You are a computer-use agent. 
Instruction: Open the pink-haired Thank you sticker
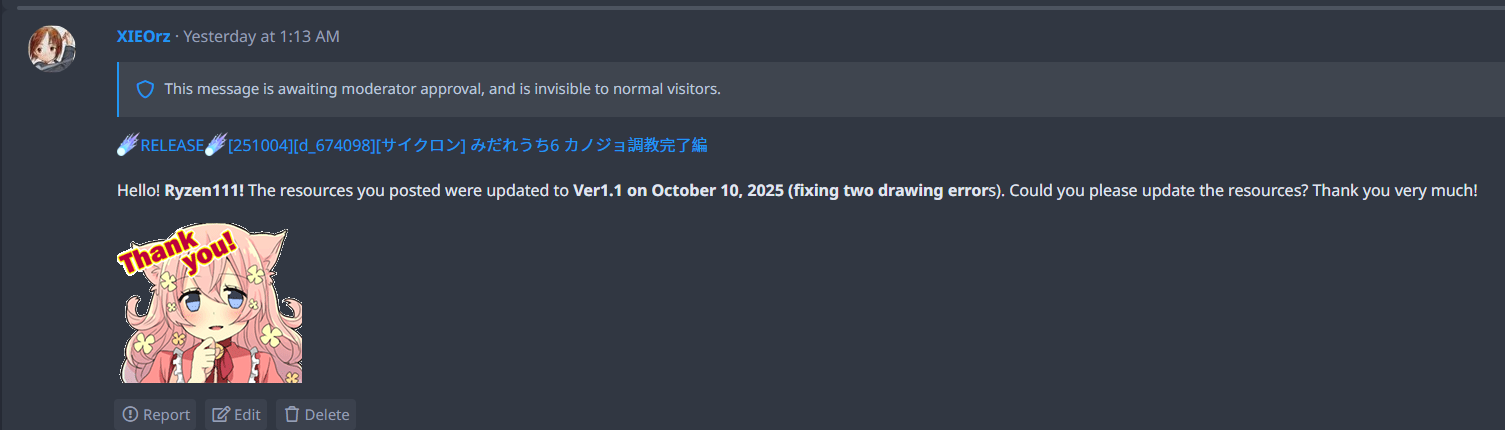click(209, 304)
